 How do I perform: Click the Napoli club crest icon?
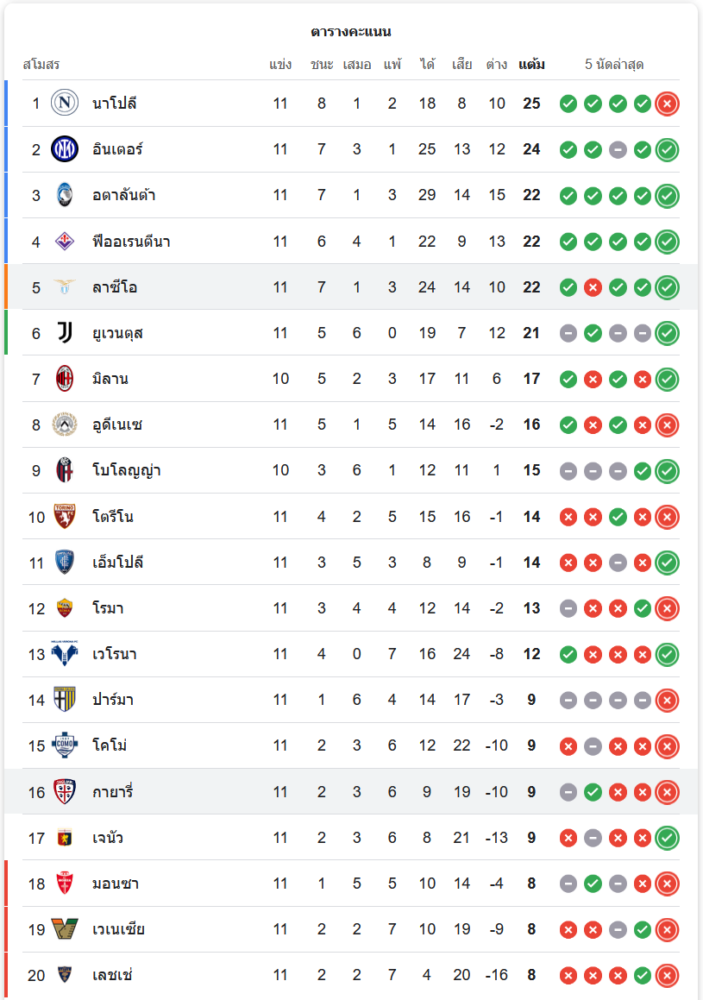(x=65, y=103)
